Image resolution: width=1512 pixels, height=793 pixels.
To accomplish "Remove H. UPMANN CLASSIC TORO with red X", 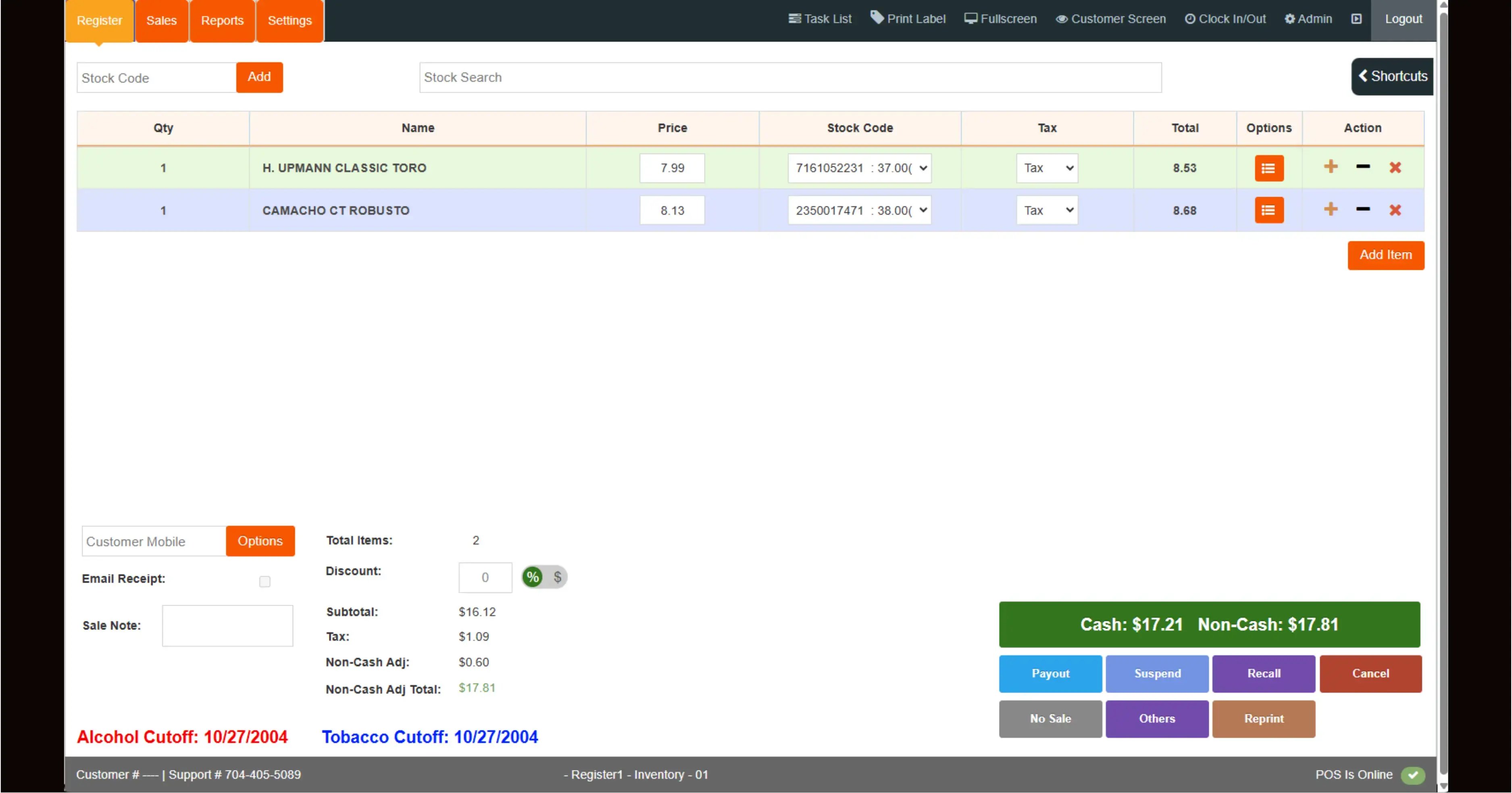I will pyautogui.click(x=1396, y=167).
